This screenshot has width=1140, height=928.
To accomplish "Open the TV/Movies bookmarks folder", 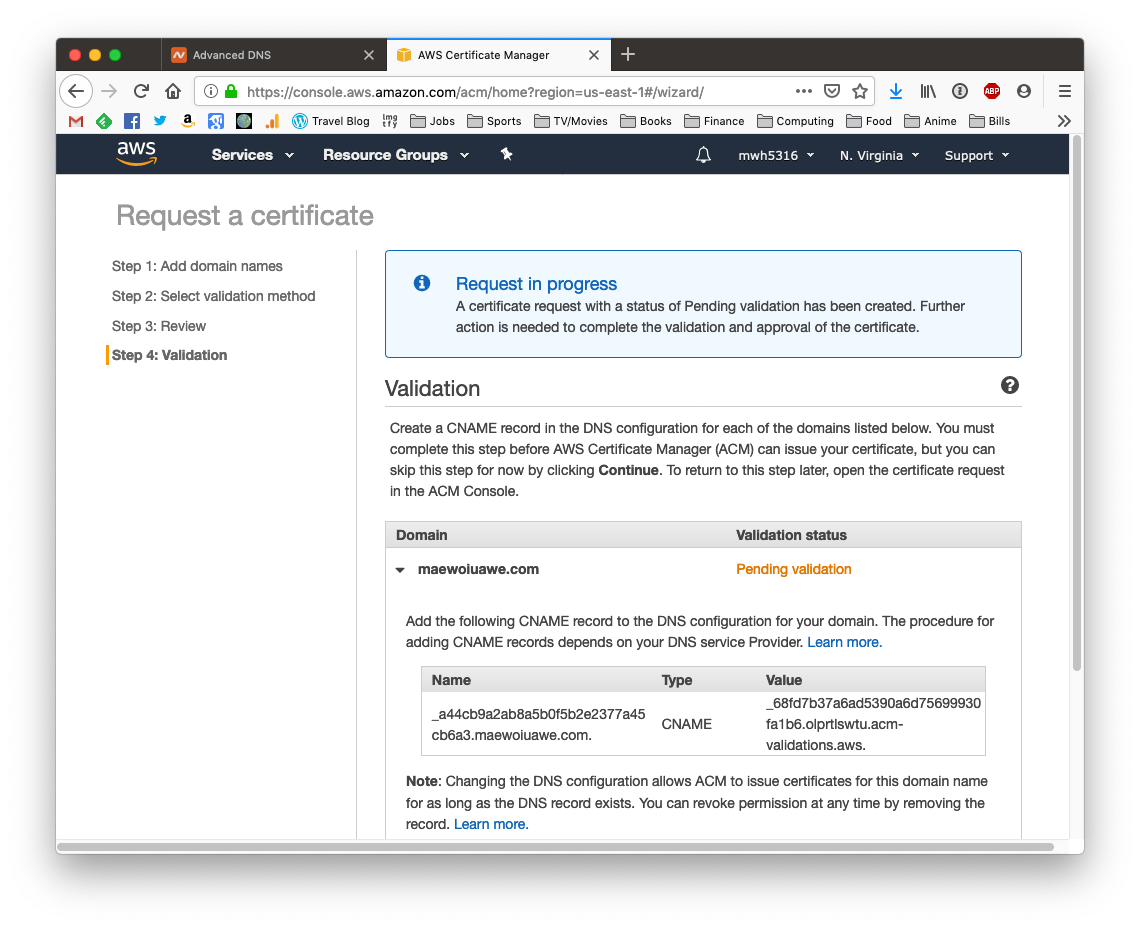I will (571, 121).
